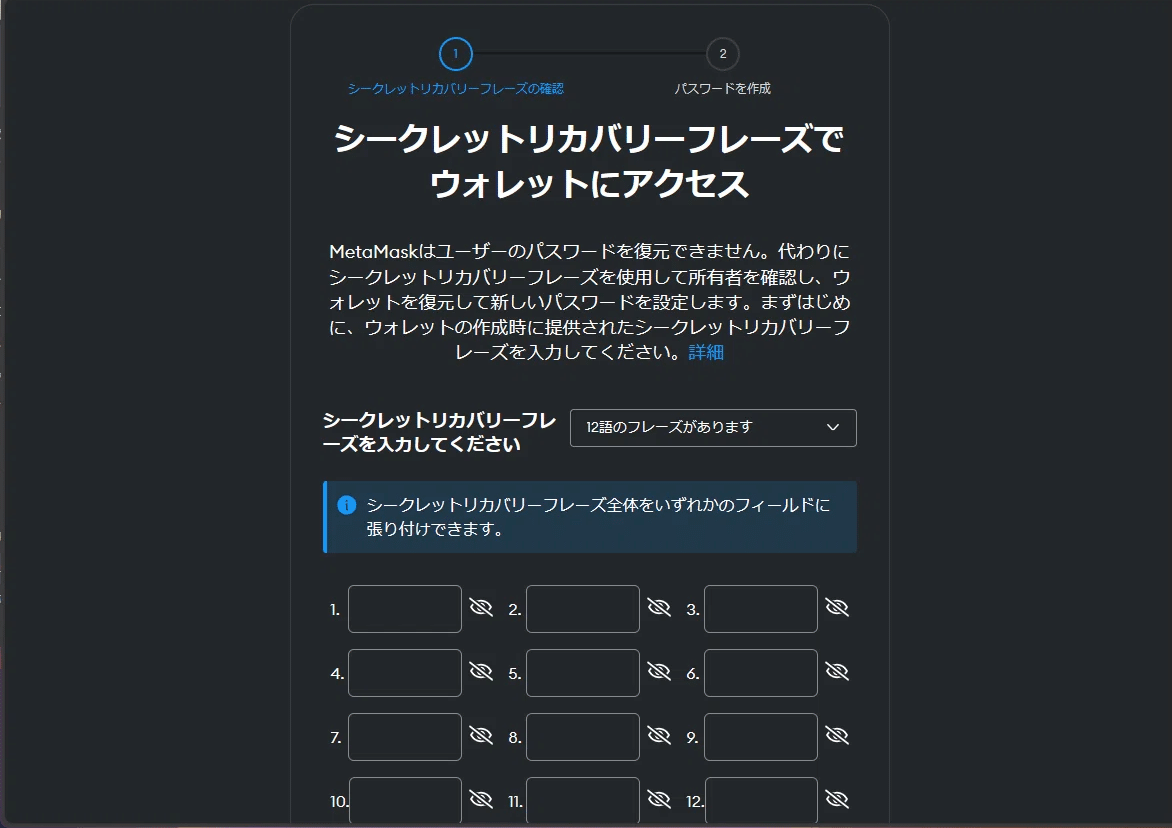Click word 4 input field
The height and width of the screenshot is (828, 1172).
tap(404, 673)
